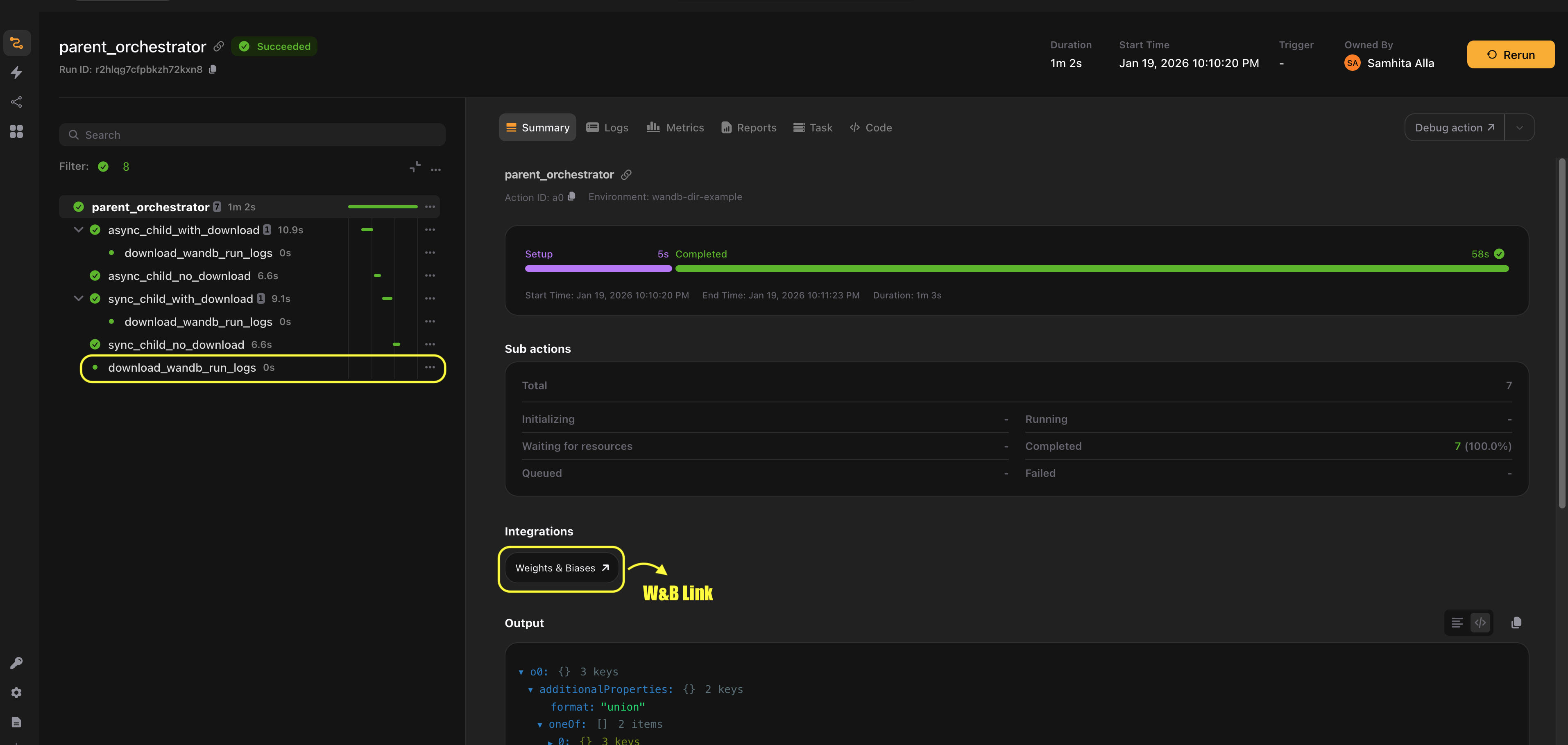Screen dimensions: 1568x745
Task: Switch the output to formatted text view
Action: coord(1457,623)
